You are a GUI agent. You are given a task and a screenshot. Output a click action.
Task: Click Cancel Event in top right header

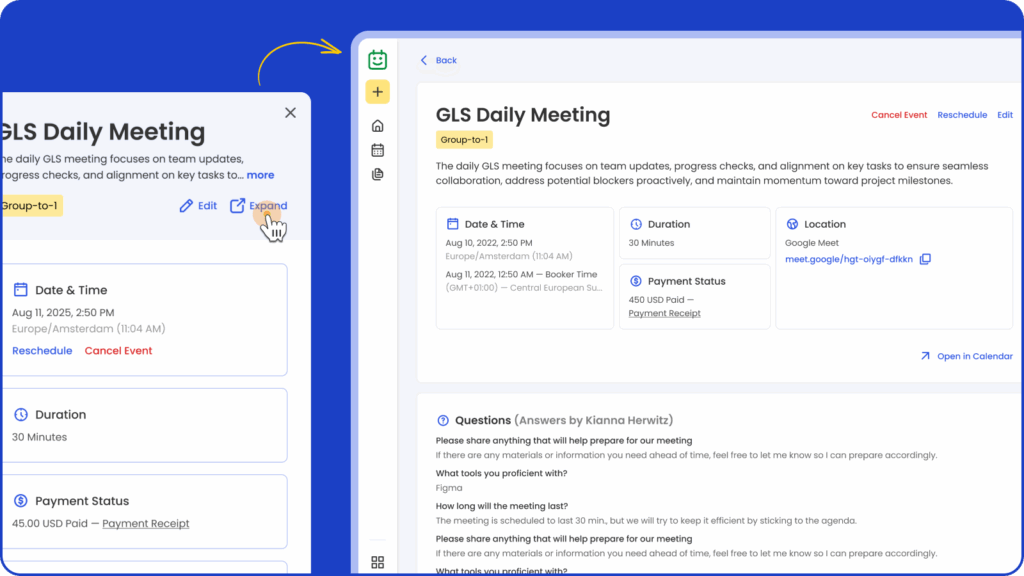point(899,115)
